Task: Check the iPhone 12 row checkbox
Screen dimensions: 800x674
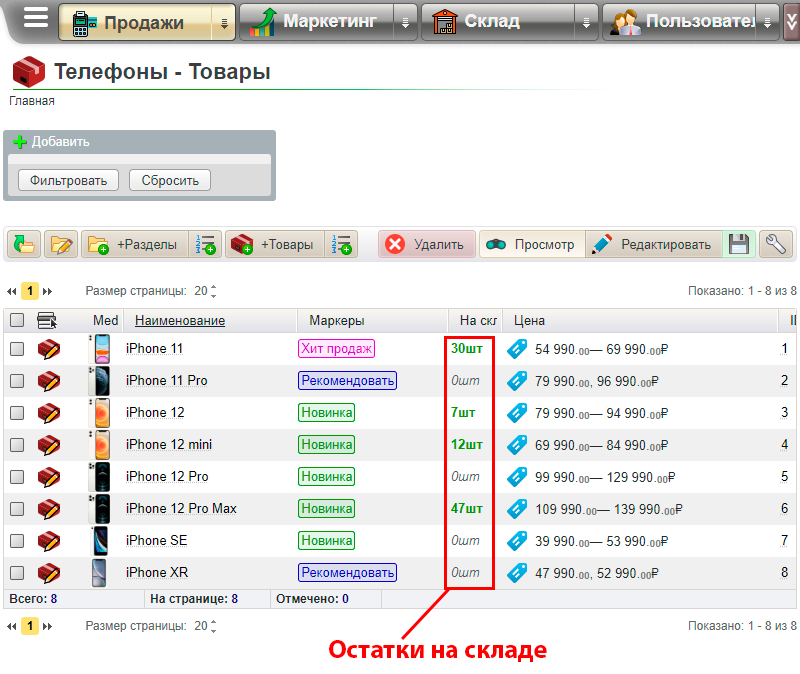Action: coord(17,413)
